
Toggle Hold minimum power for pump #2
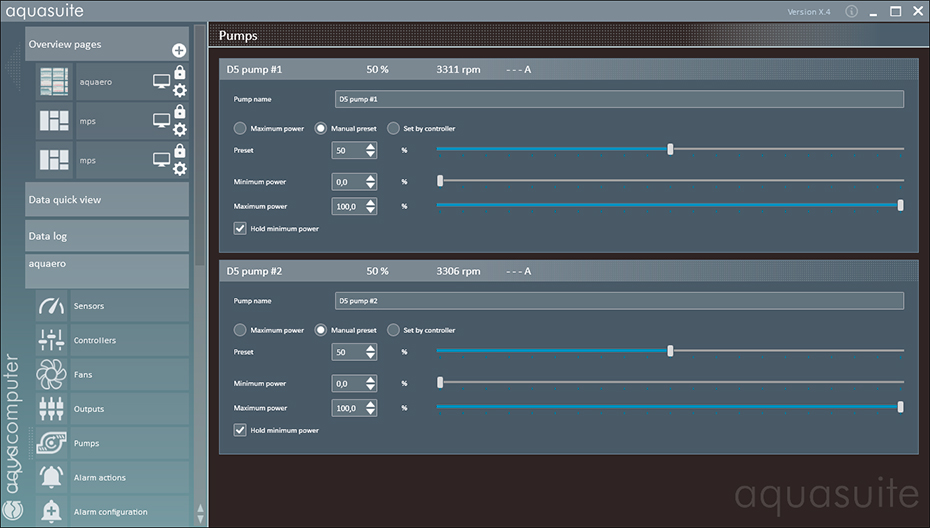click(240, 430)
